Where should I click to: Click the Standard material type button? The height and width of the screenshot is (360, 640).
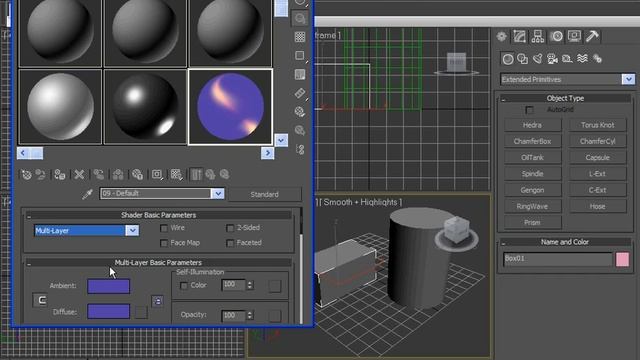click(x=264, y=194)
